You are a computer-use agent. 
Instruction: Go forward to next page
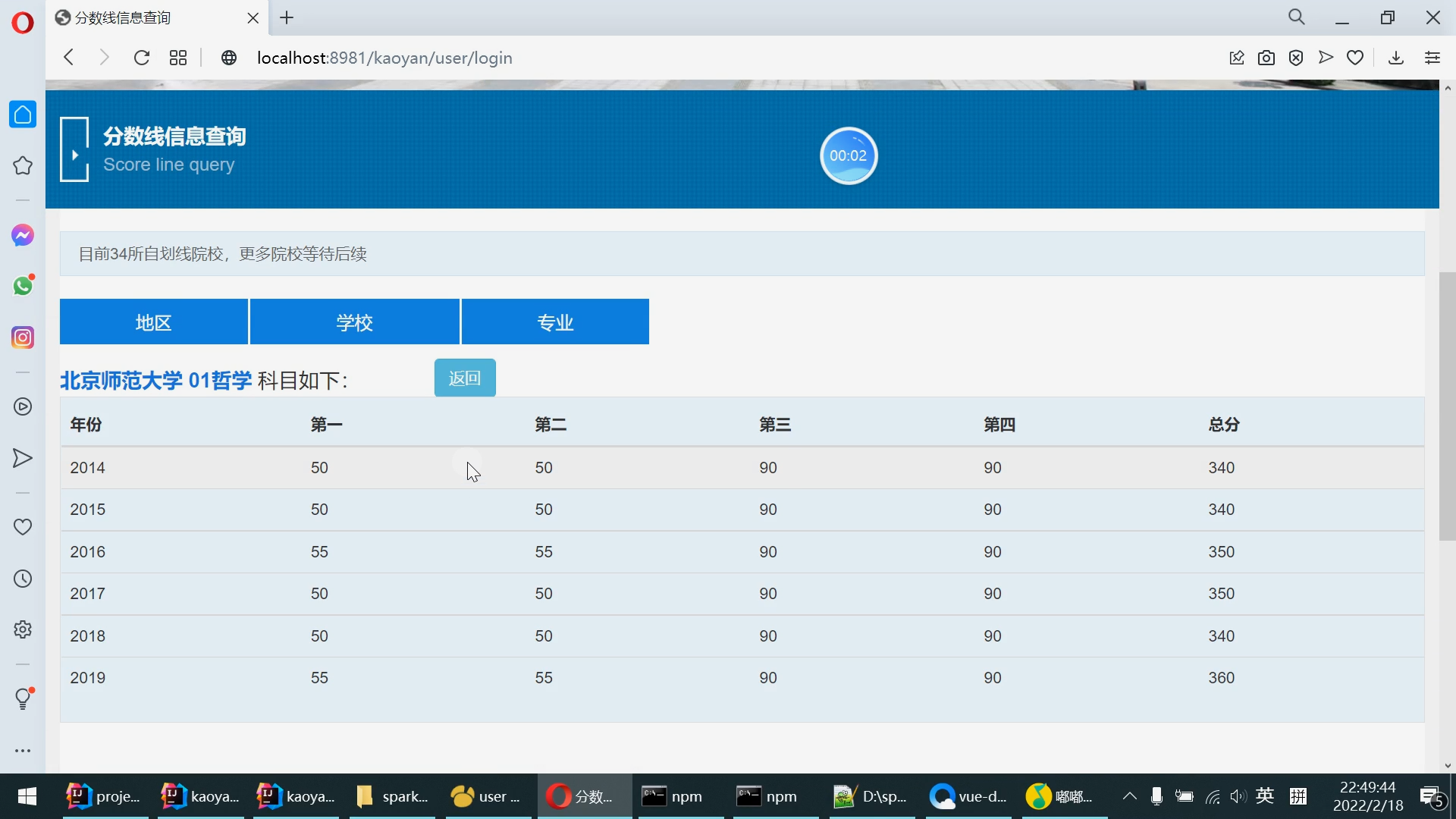click(x=105, y=58)
